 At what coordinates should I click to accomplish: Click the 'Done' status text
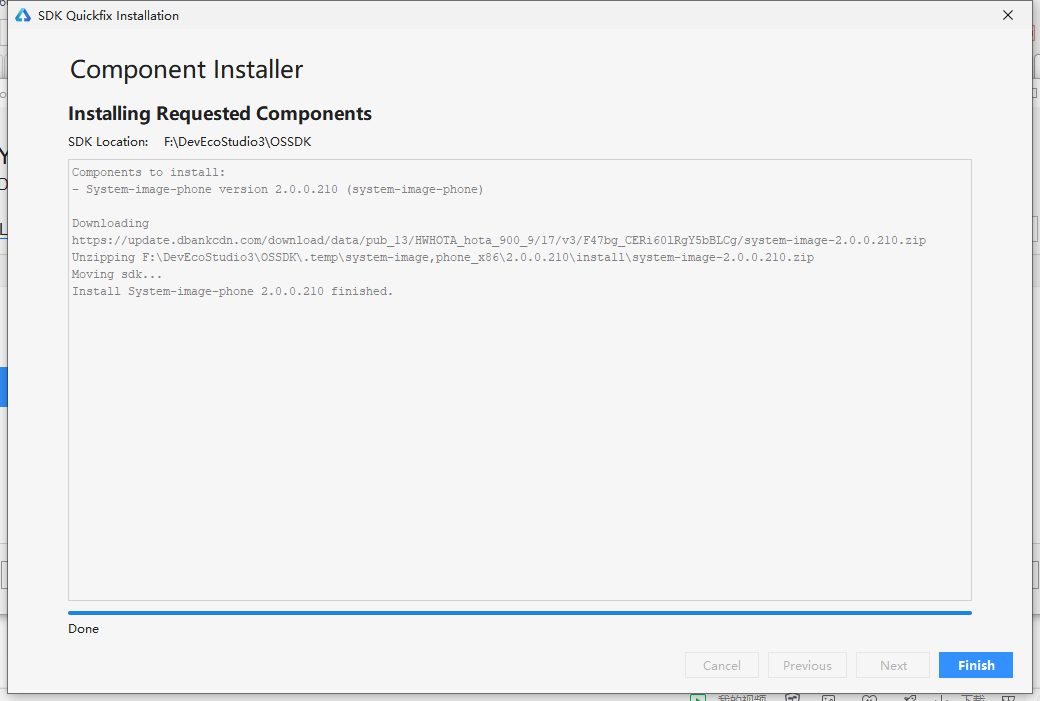[x=84, y=629]
